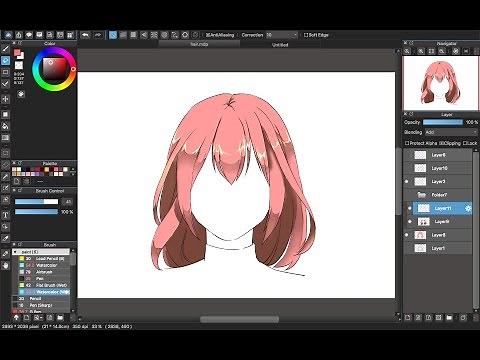Select the highlighted Eraser tool
The image size is (480, 360).
[x=5, y=61]
